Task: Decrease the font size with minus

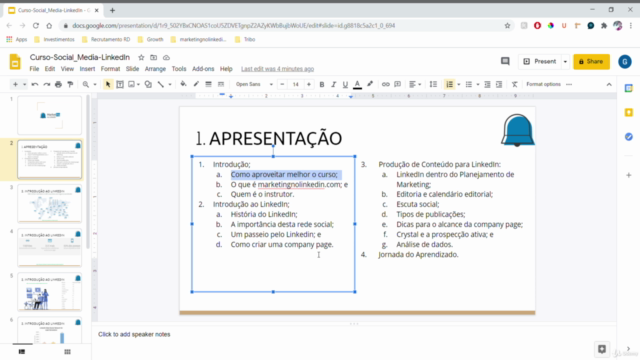Action: tap(282, 84)
